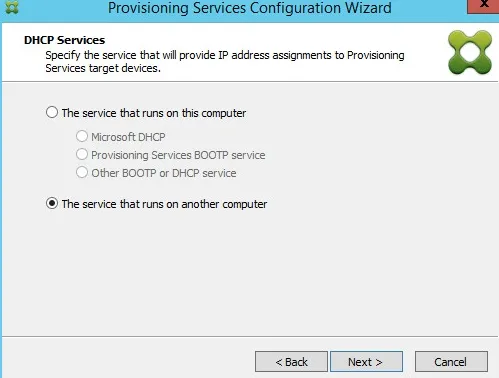This screenshot has width=499, height=378.
Task: Choose the Microsoft DHCP radio circle
Action: click(x=82, y=136)
